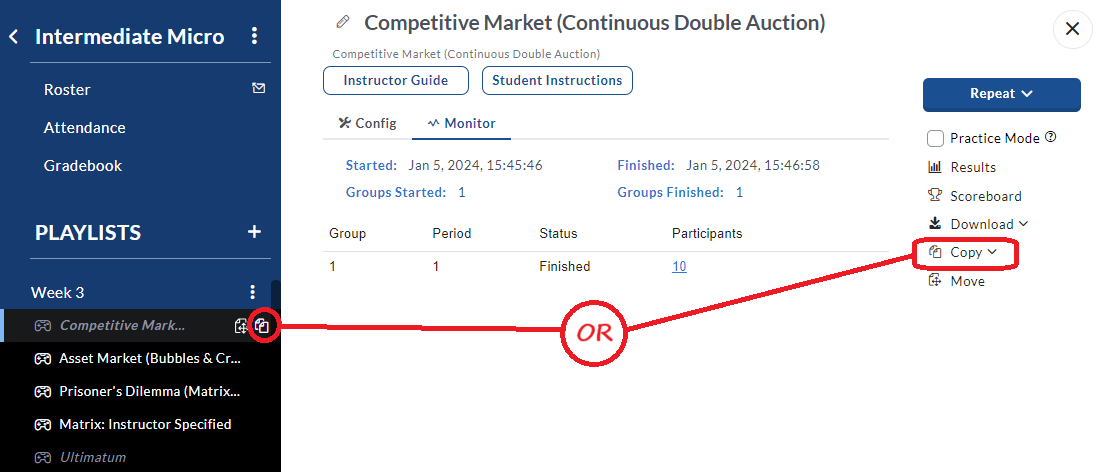Click the pencil edit icon beside the title
Screen dimensions: 1099x472
click(343, 22)
